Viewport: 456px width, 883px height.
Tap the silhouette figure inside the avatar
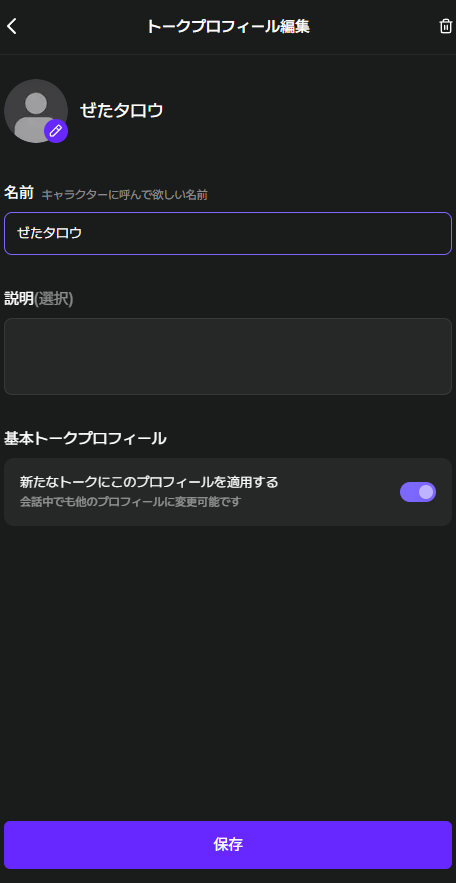coord(33,117)
